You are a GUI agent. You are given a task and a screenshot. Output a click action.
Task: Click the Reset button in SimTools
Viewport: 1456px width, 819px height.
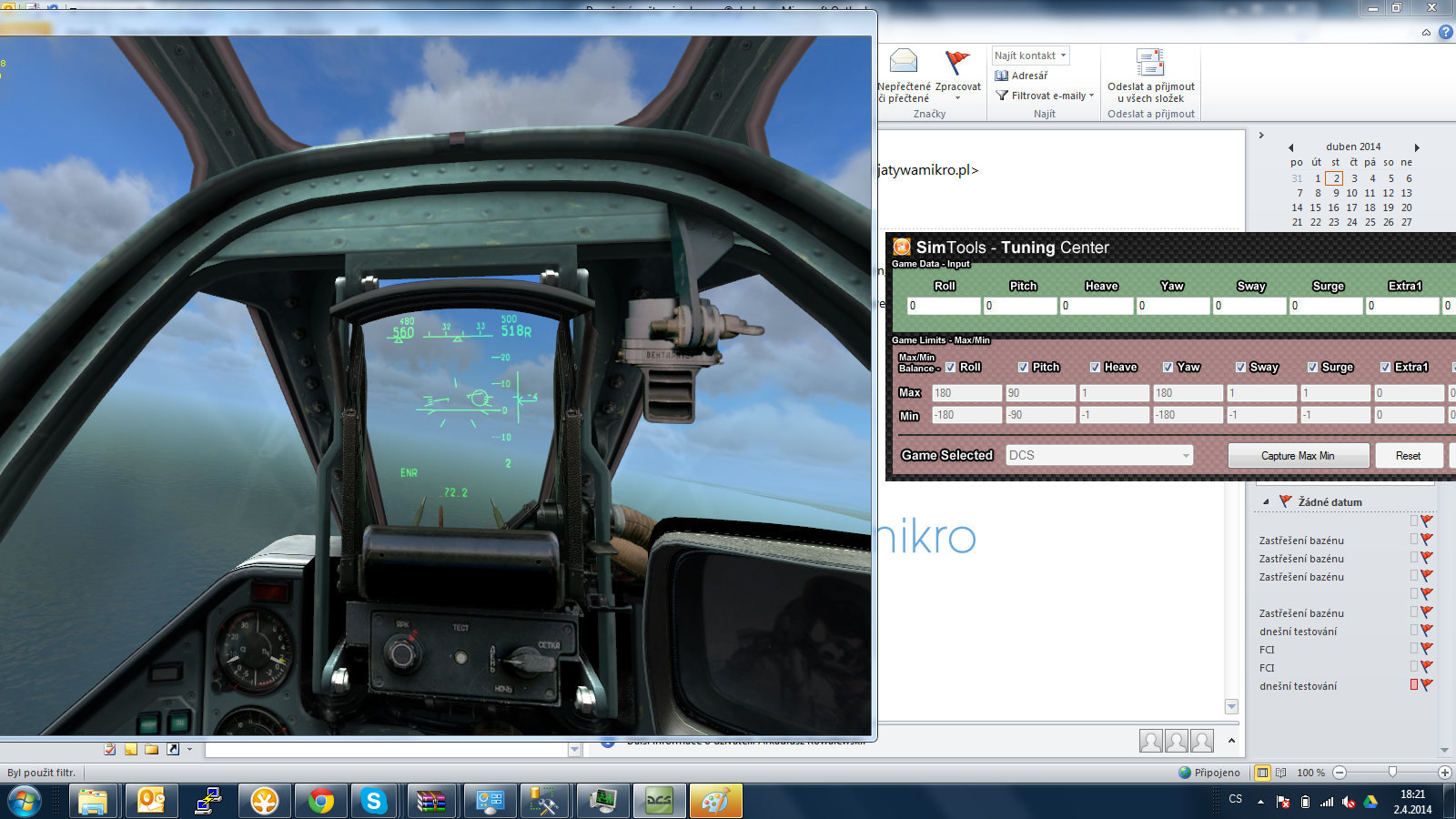pyautogui.click(x=1409, y=456)
